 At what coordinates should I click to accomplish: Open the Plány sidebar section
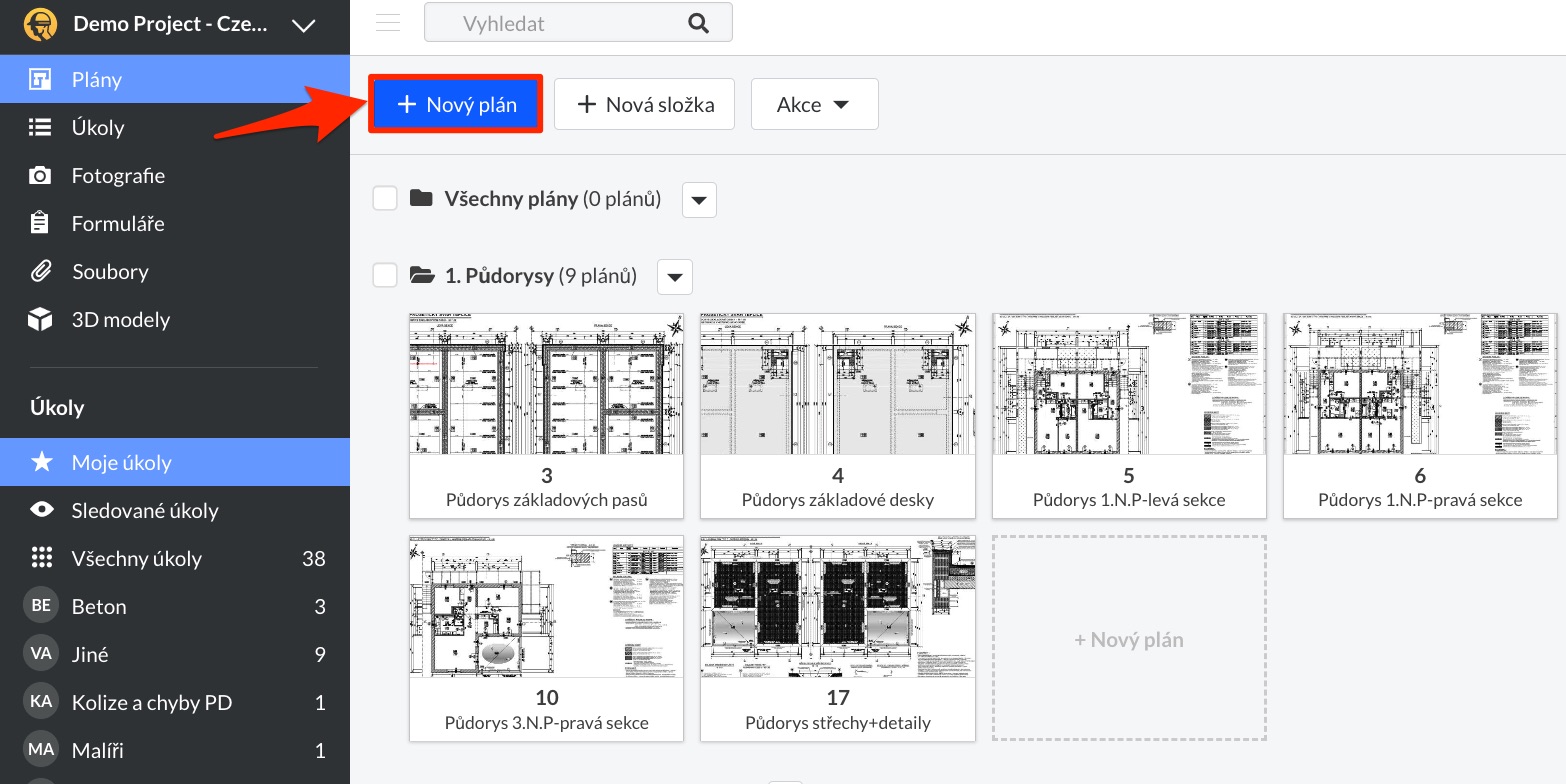pos(175,79)
